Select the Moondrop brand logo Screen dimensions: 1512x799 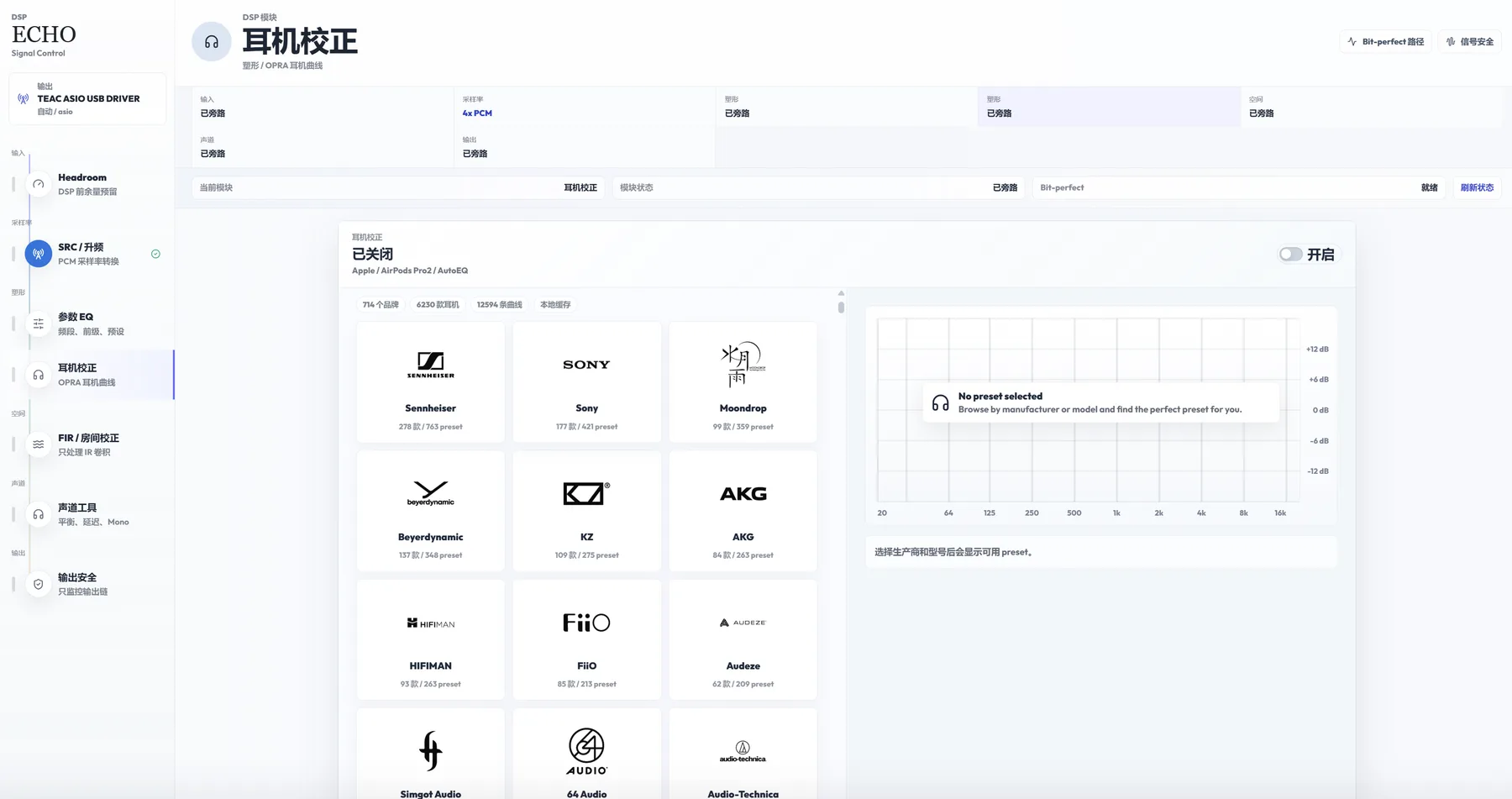[743, 365]
